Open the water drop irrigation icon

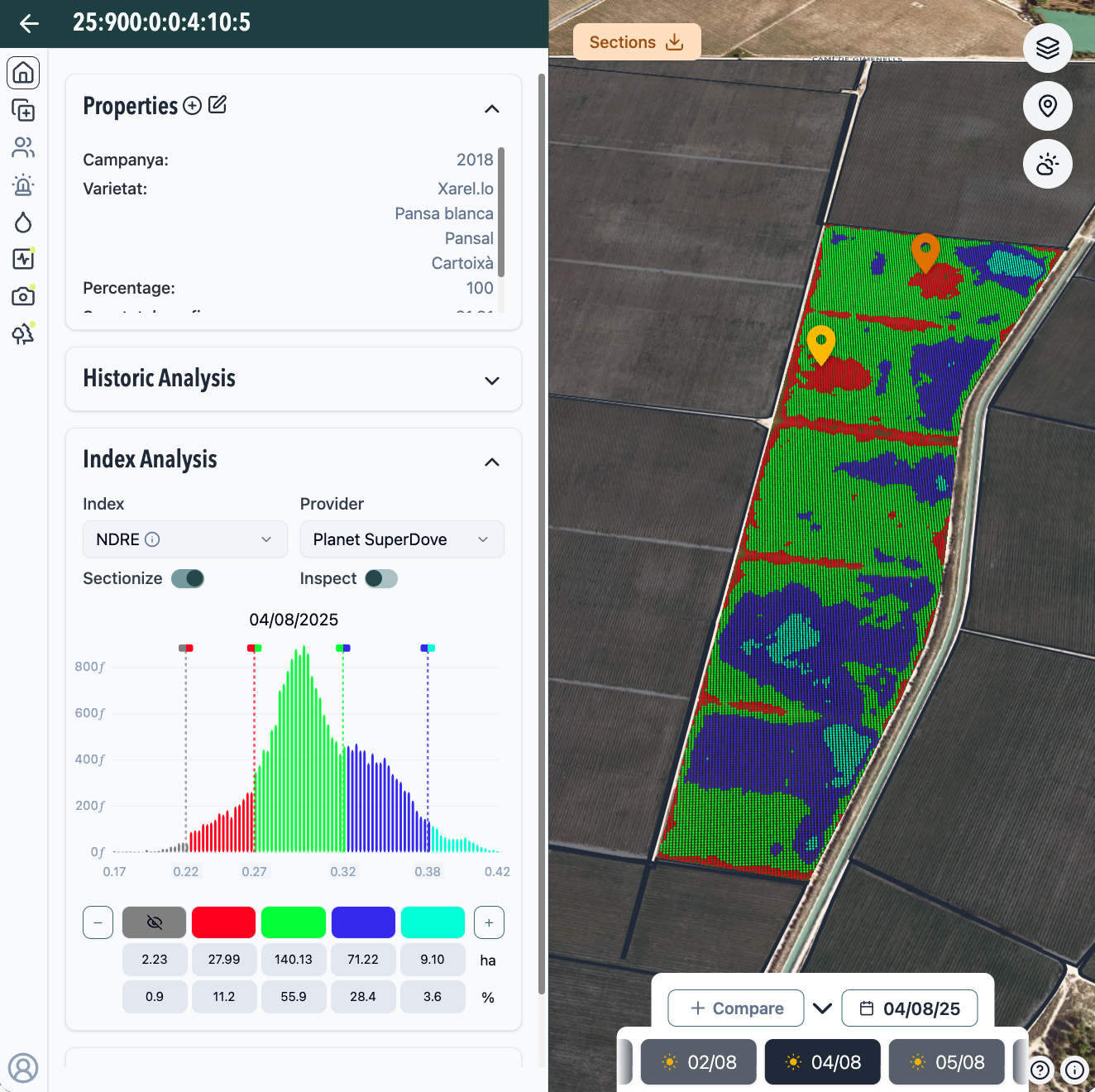click(23, 222)
